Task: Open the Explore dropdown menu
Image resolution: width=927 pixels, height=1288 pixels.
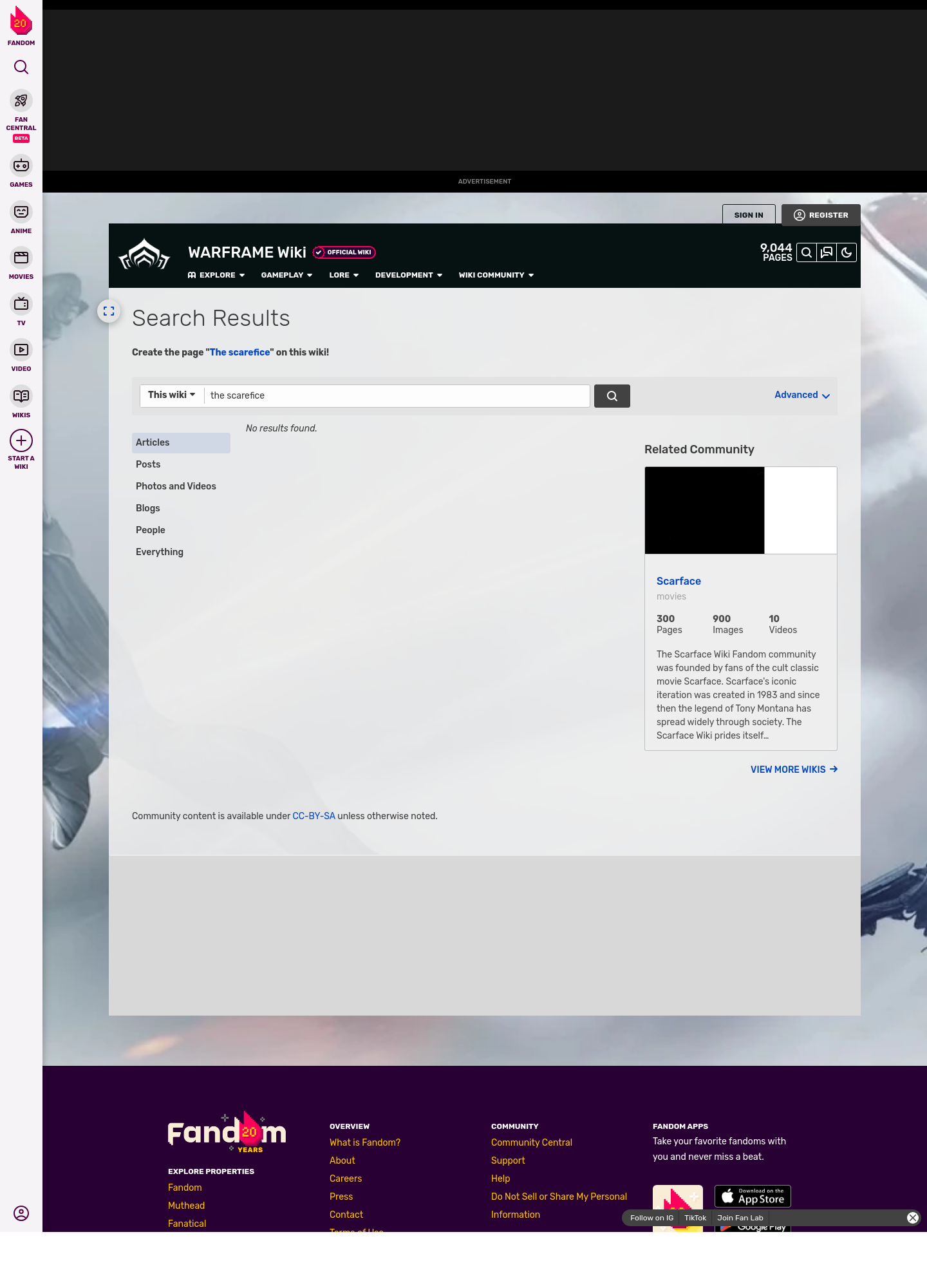Action: [216, 275]
